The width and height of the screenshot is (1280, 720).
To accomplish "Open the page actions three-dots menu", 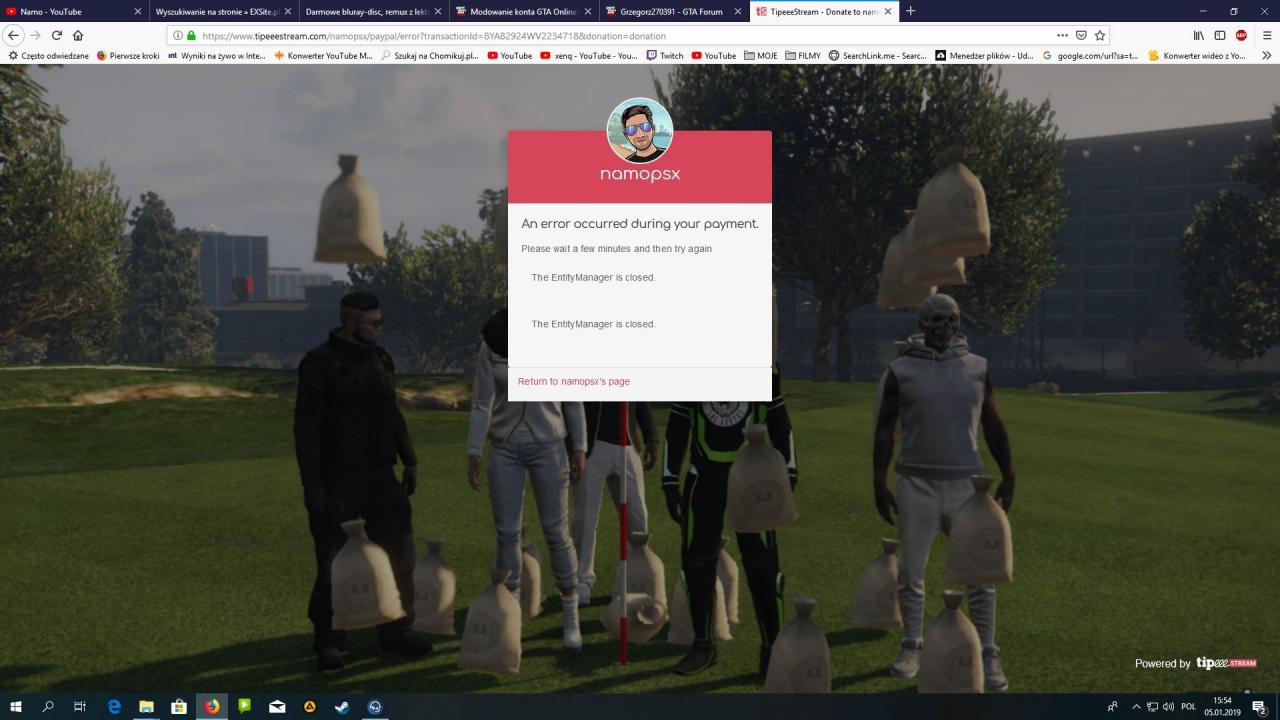I will [1062, 35].
